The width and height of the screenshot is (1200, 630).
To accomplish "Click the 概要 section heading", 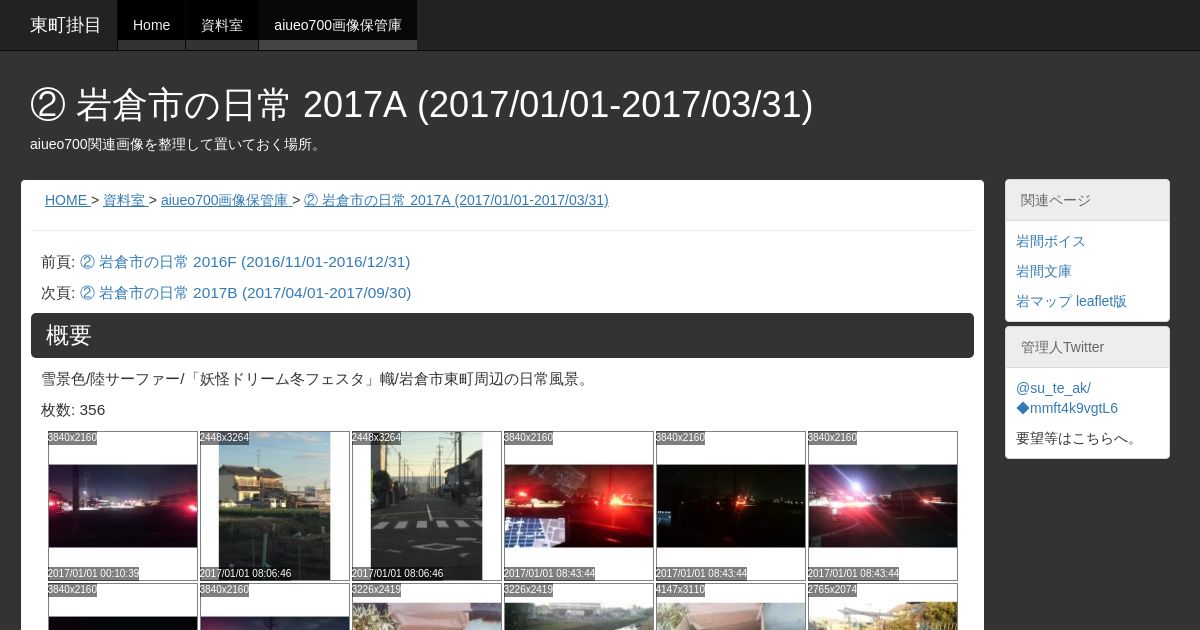I will tap(502, 335).
